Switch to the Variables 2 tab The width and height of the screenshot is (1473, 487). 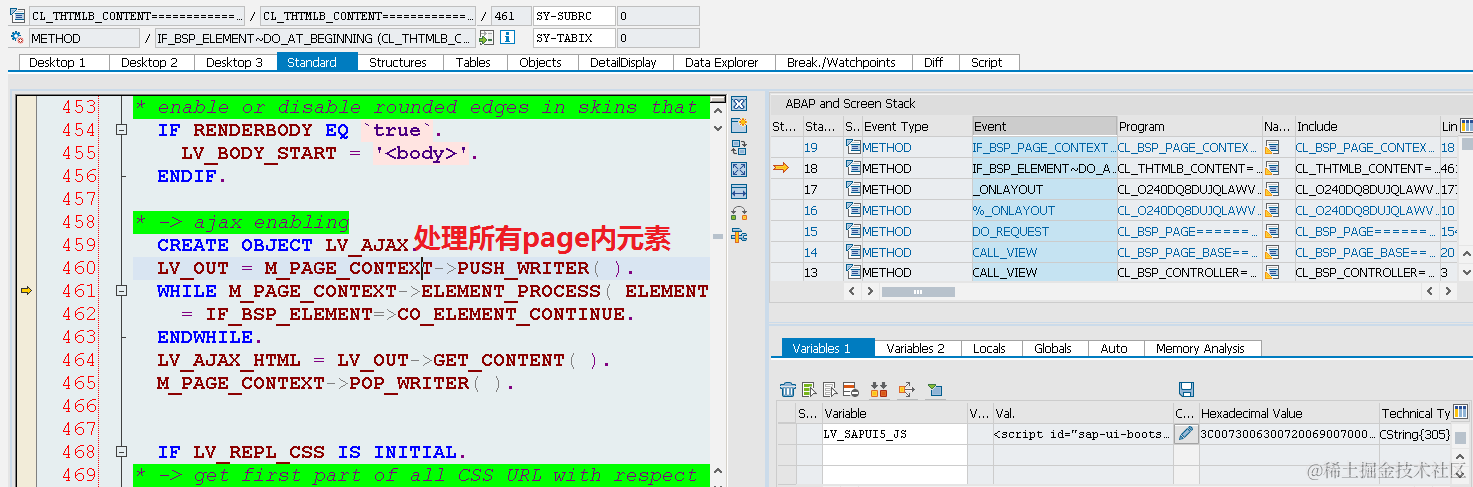point(916,348)
